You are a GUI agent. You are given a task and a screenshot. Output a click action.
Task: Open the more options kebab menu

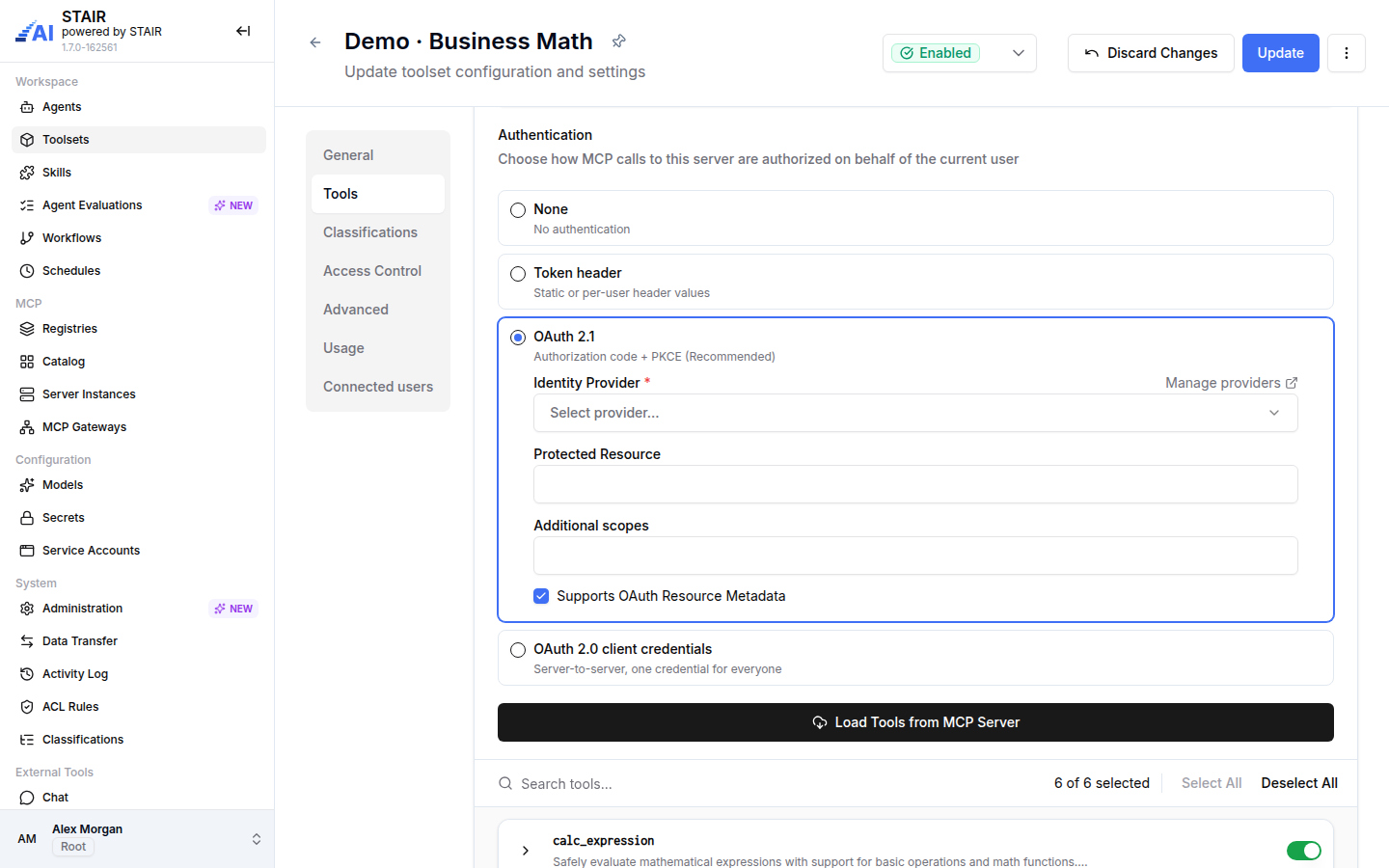pos(1347,53)
